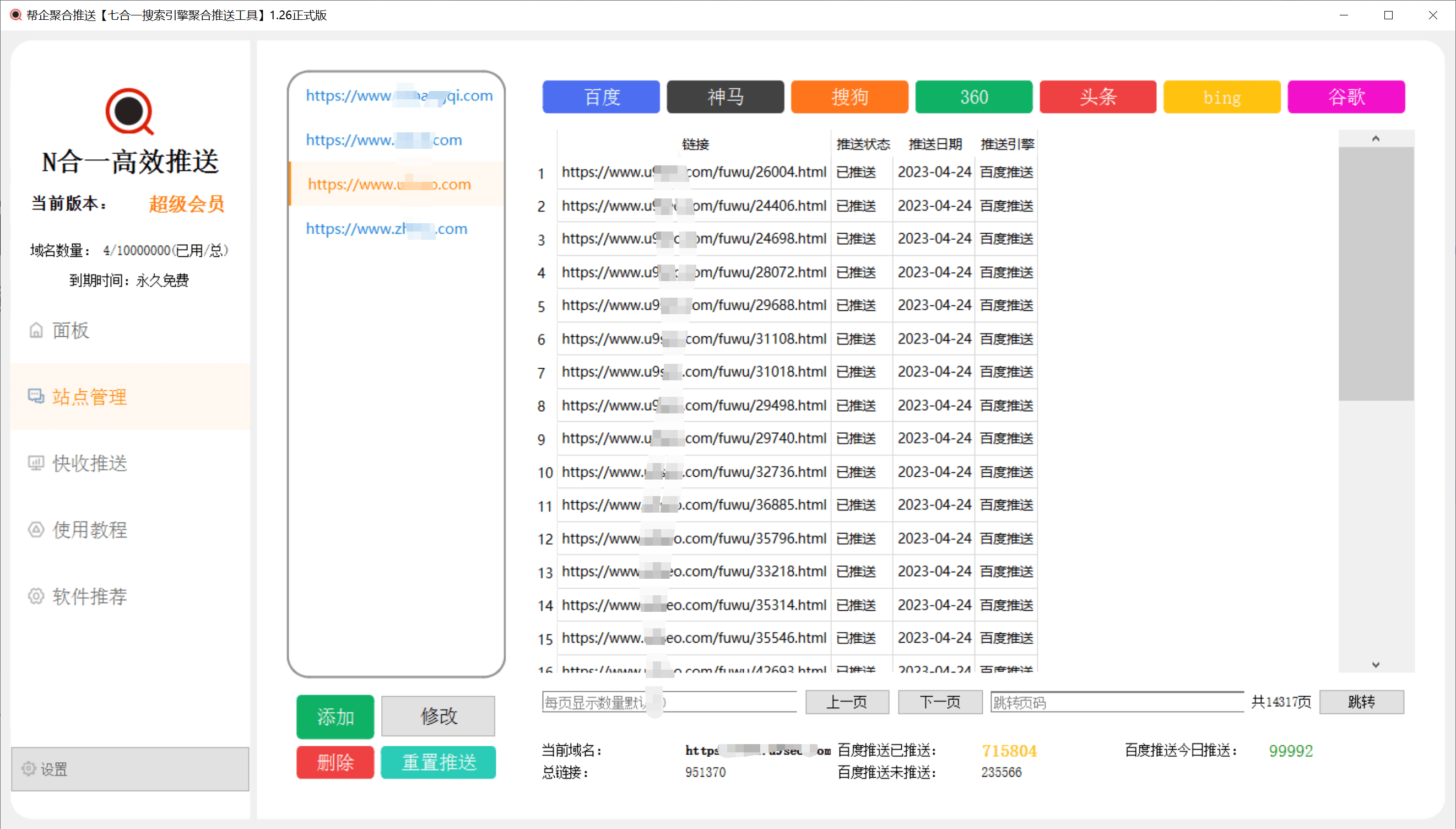Switch to the 头条 engine tab

[1098, 97]
